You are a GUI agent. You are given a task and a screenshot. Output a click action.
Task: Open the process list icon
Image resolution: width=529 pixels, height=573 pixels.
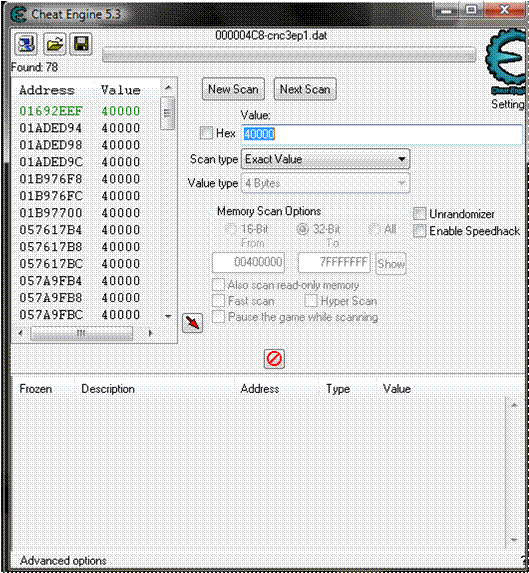tap(26, 44)
